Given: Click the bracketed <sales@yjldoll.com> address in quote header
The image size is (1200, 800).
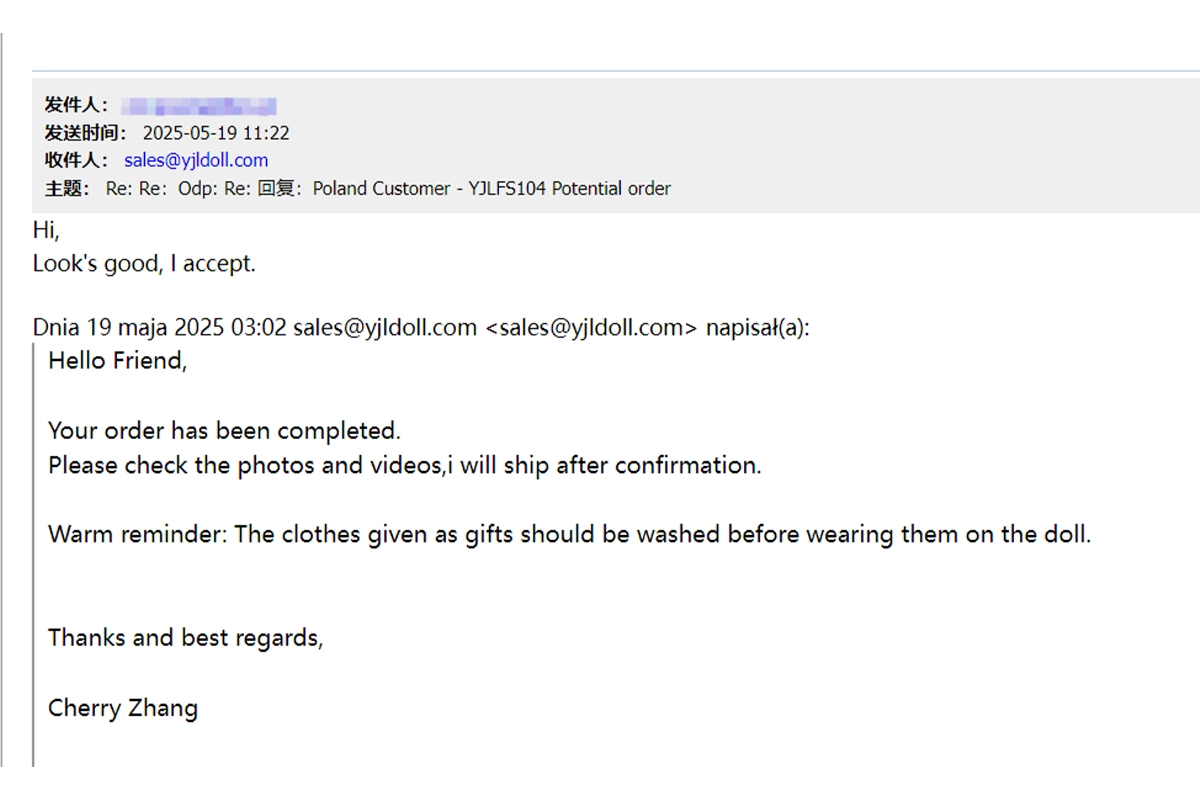Looking at the screenshot, I should point(591,327).
